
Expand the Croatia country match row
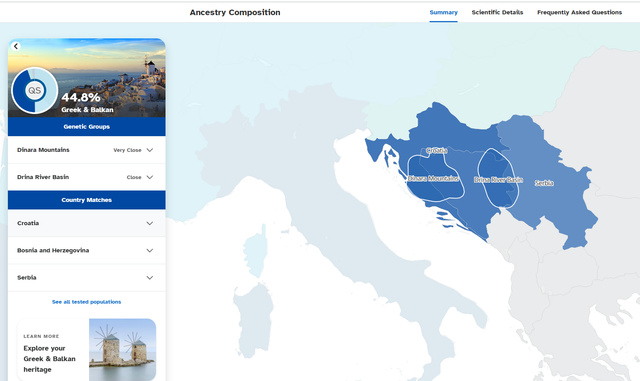pyautogui.click(x=87, y=223)
